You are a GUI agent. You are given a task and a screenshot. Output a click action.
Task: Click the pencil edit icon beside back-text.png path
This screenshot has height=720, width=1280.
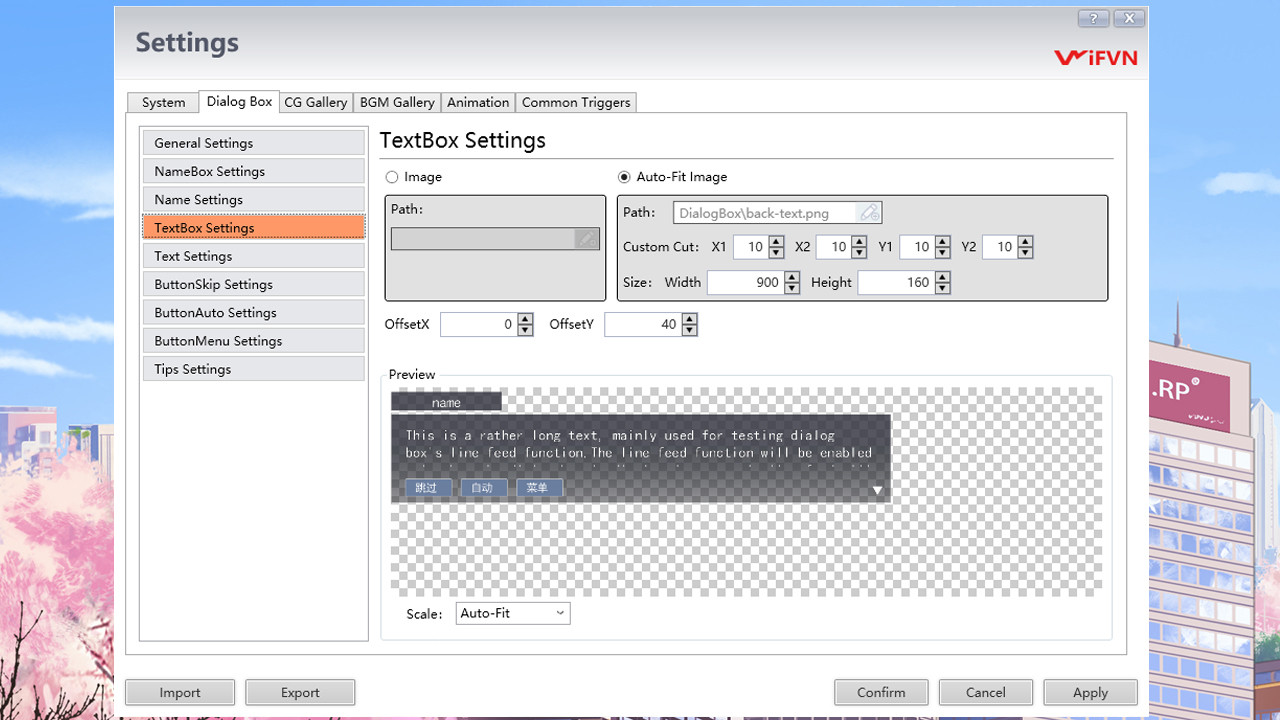tap(869, 212)
